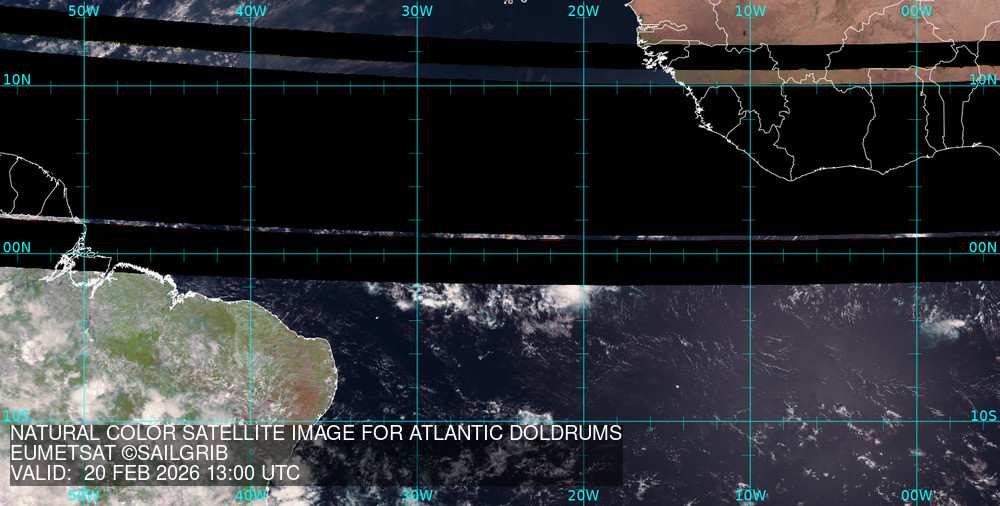The width and height of the screenshot is (1000, 506).
Task: Click the 20W longitude label at bottom
Action: click(583, 496)
